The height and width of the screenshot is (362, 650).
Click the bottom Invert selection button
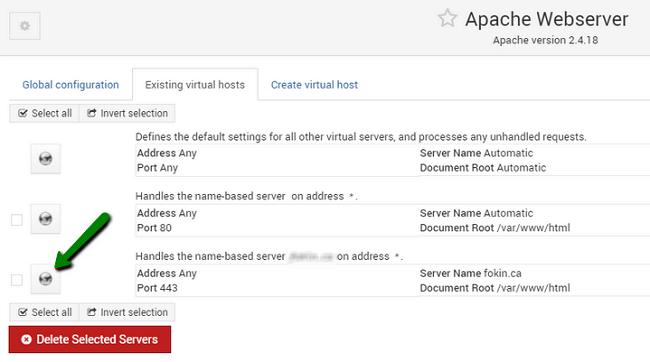click(x=127, y=312)
